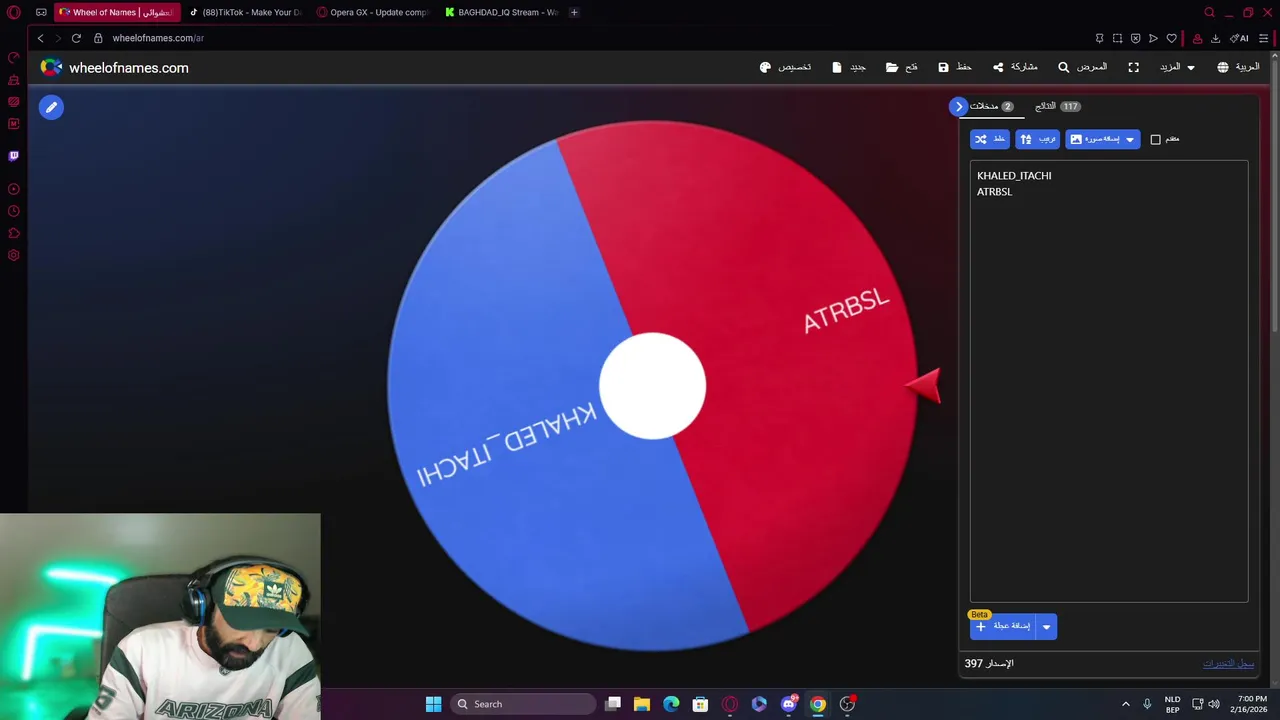Open the browser downloads icon

point(1215,38)
